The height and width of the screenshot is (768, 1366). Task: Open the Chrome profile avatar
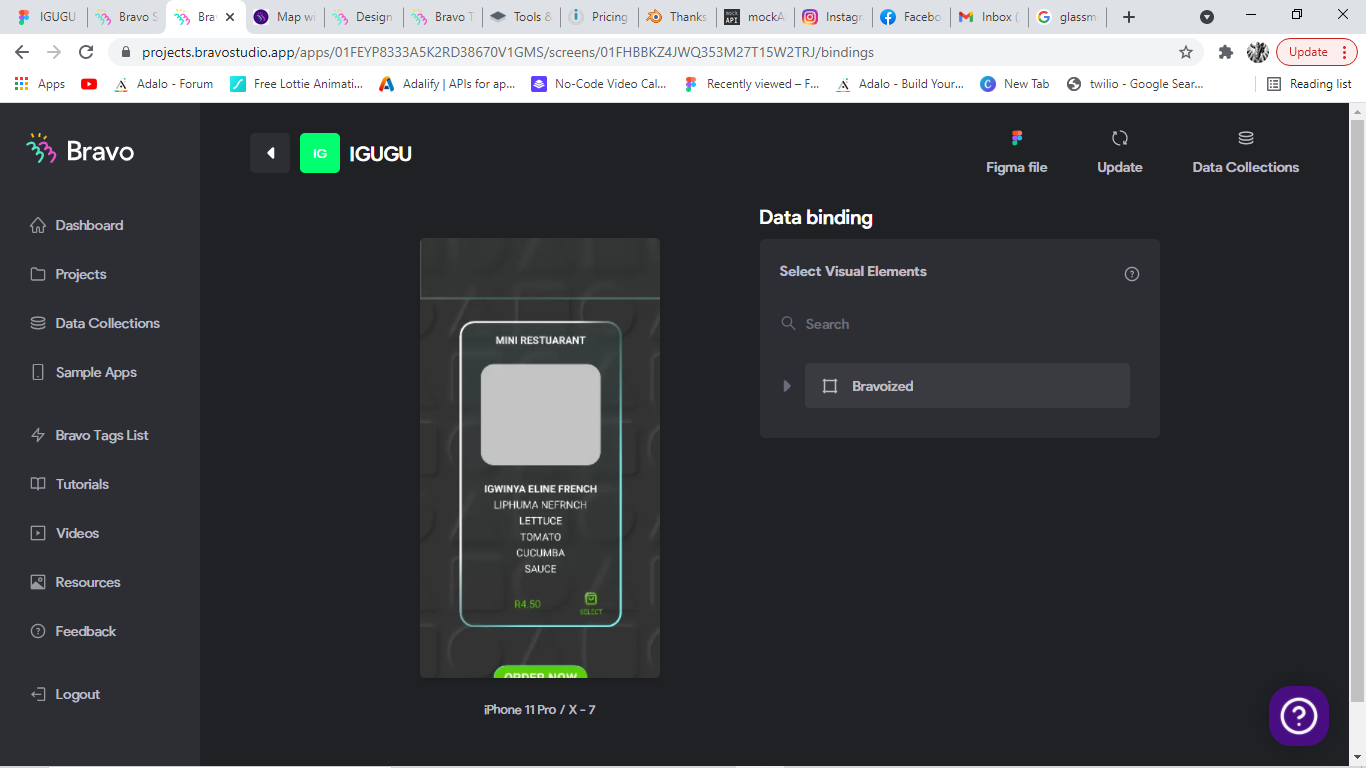click(1258, 52)
